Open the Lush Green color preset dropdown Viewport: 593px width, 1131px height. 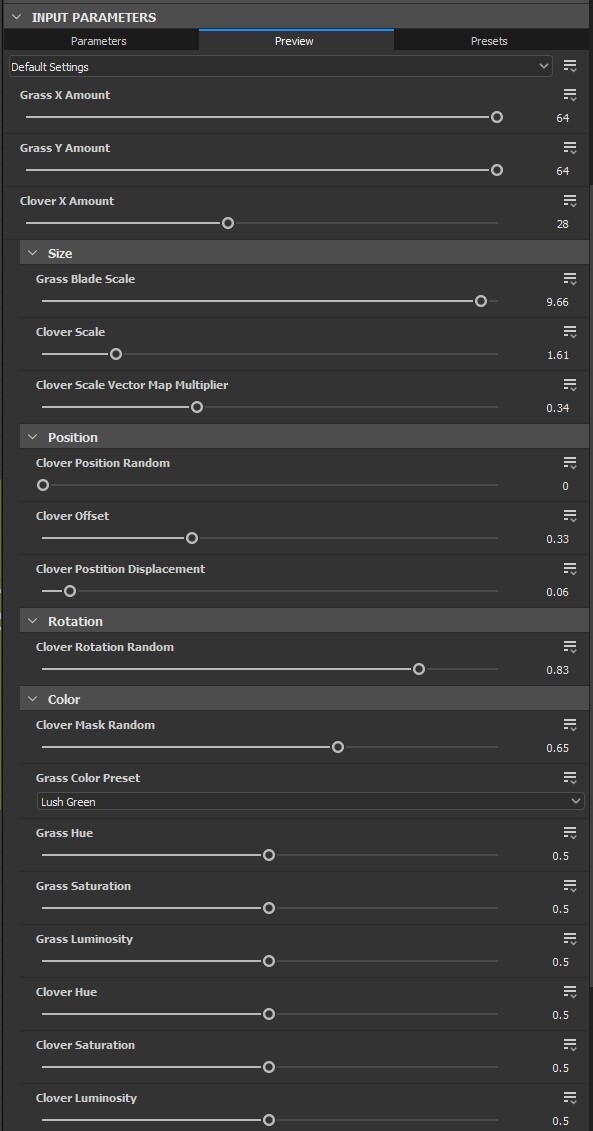(x=310, y=801)
